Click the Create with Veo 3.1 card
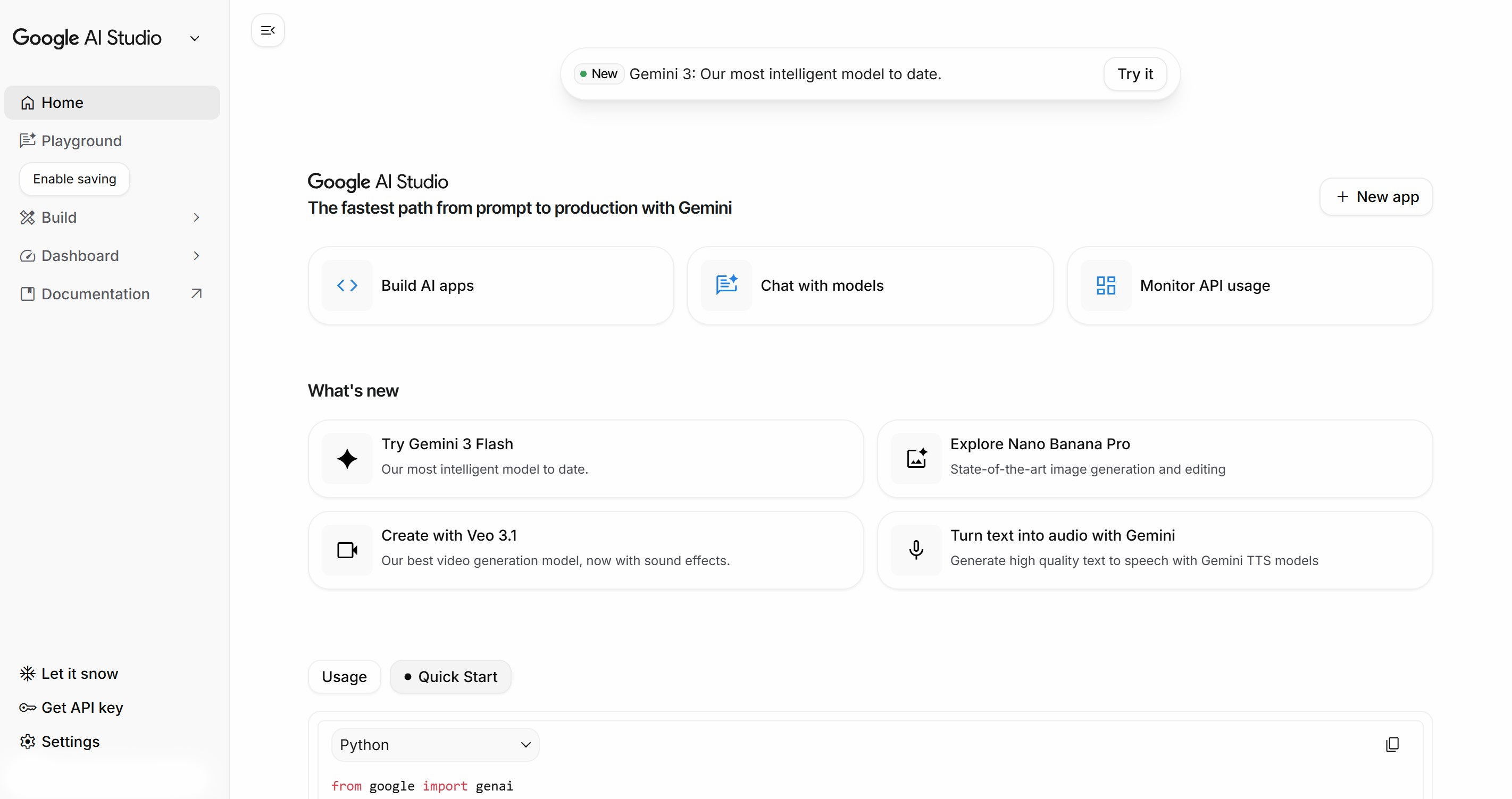 point(585,550)
